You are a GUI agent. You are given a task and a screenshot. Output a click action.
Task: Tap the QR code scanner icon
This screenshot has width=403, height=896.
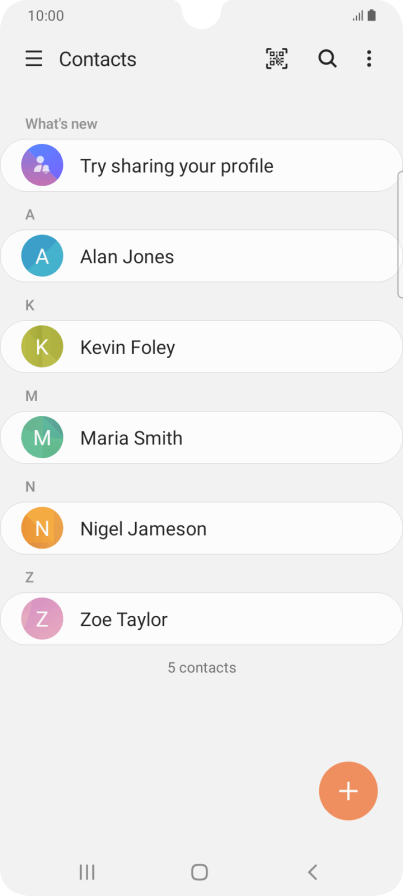click(277, 59)
